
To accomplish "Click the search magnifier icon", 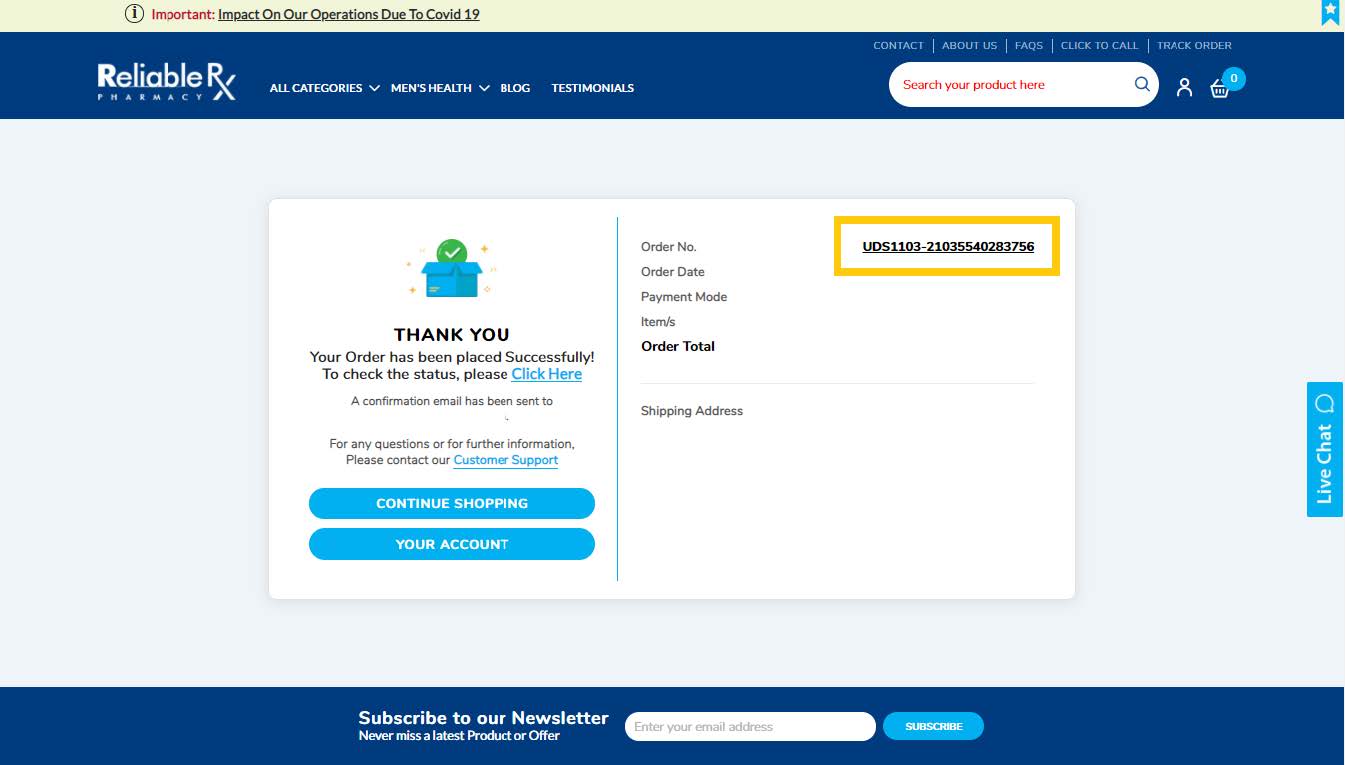I will (x=1142, y=85).
